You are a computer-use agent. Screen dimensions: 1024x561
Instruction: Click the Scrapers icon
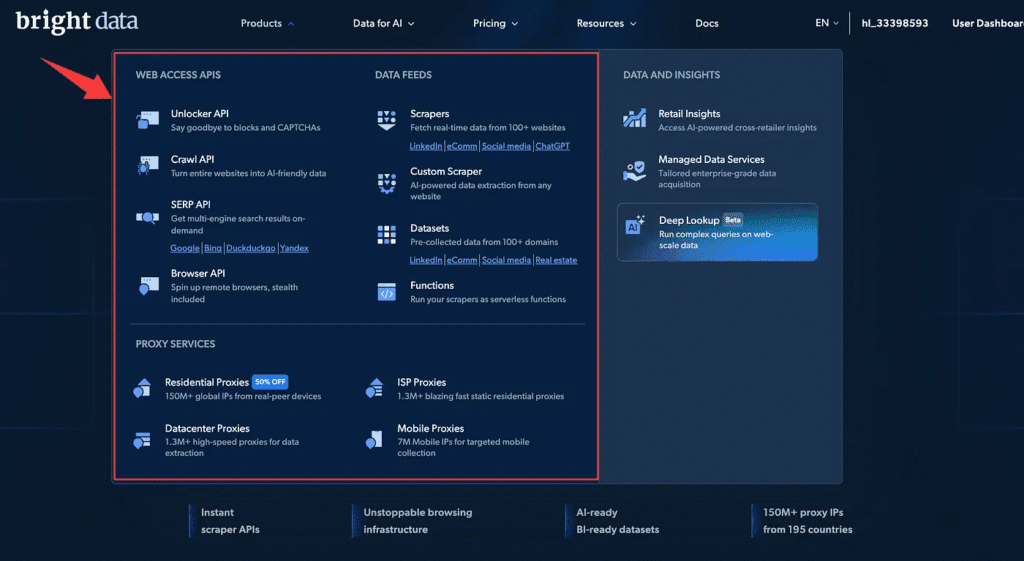point(387,121)
